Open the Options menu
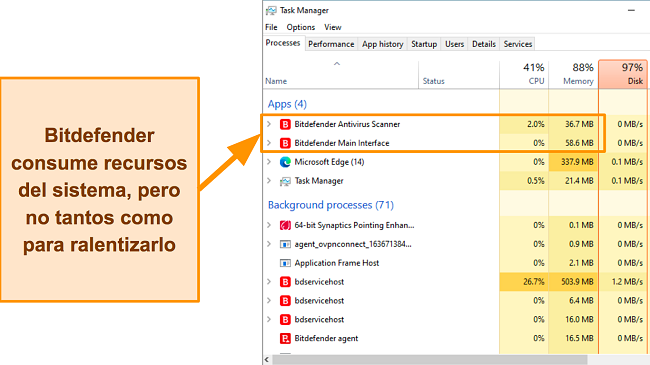The width and height of the screenshot is (650, 365). [x=301, y=27]
